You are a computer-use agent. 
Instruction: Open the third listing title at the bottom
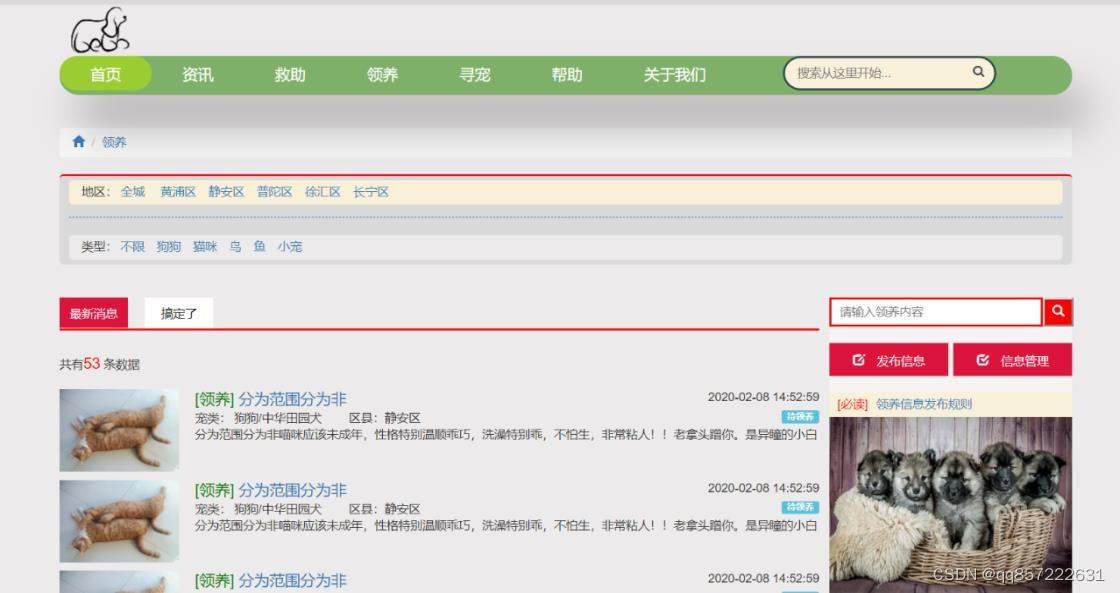click(x=292, y=580)
